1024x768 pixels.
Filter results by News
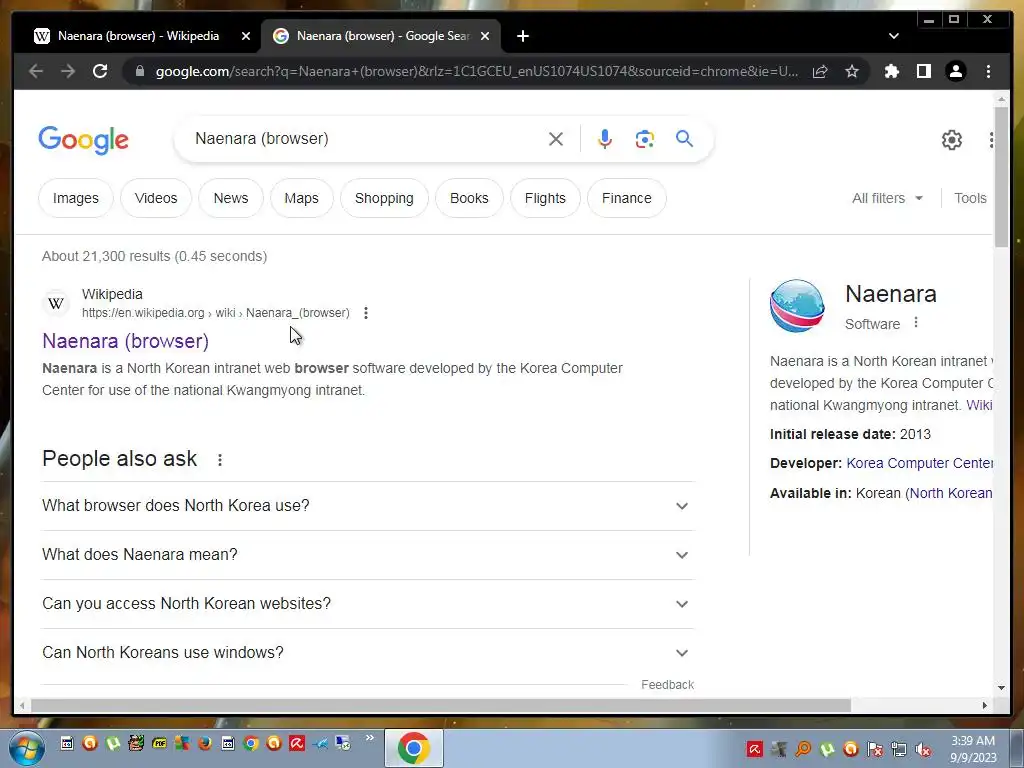point(231,198)
